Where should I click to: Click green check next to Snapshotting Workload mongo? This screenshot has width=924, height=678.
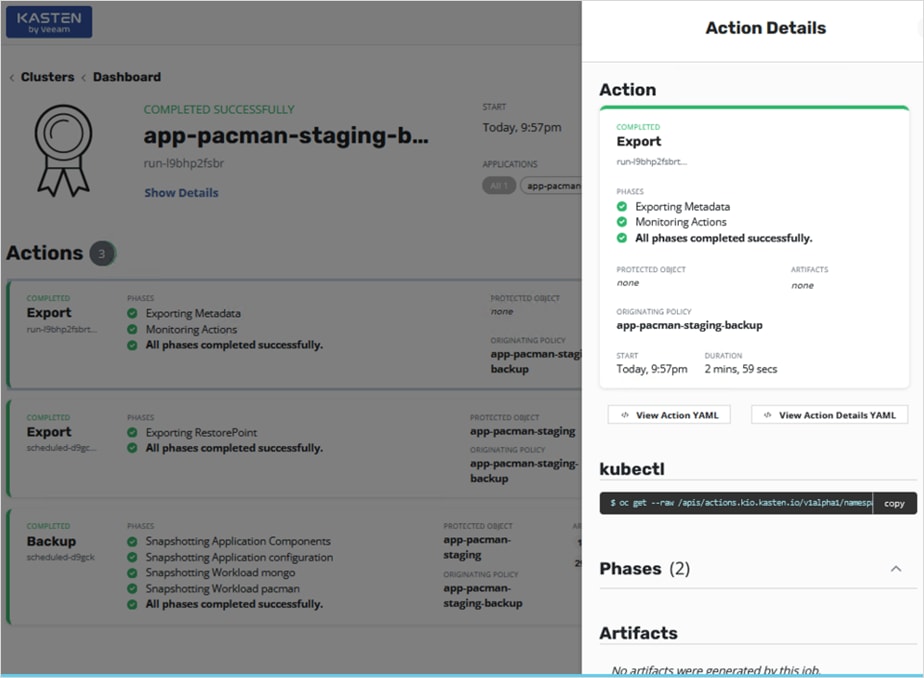tap(133, 573)
